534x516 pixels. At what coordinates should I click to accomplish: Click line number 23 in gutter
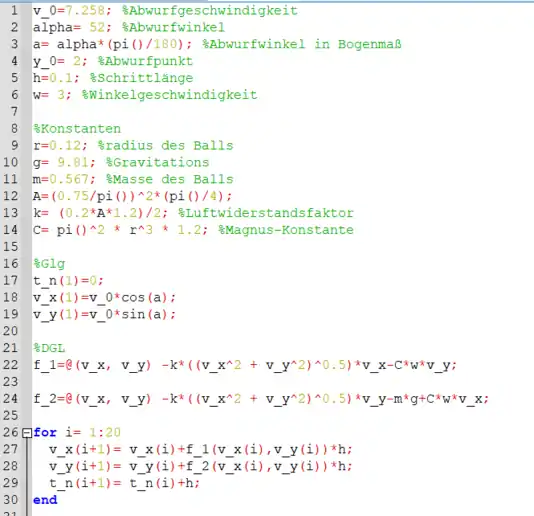[10, 381]
